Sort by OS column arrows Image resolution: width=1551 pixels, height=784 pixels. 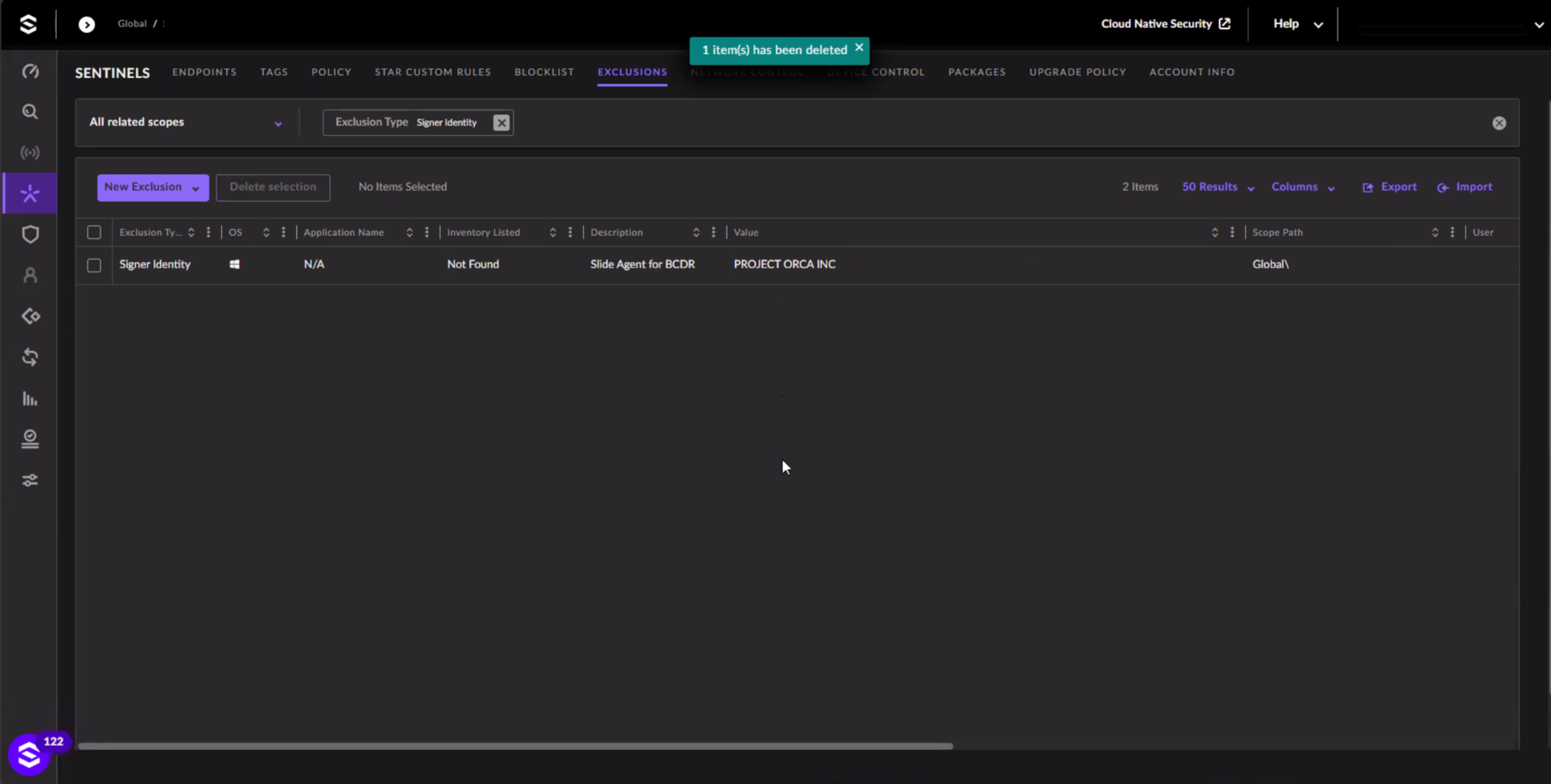(x=265, y=232)
